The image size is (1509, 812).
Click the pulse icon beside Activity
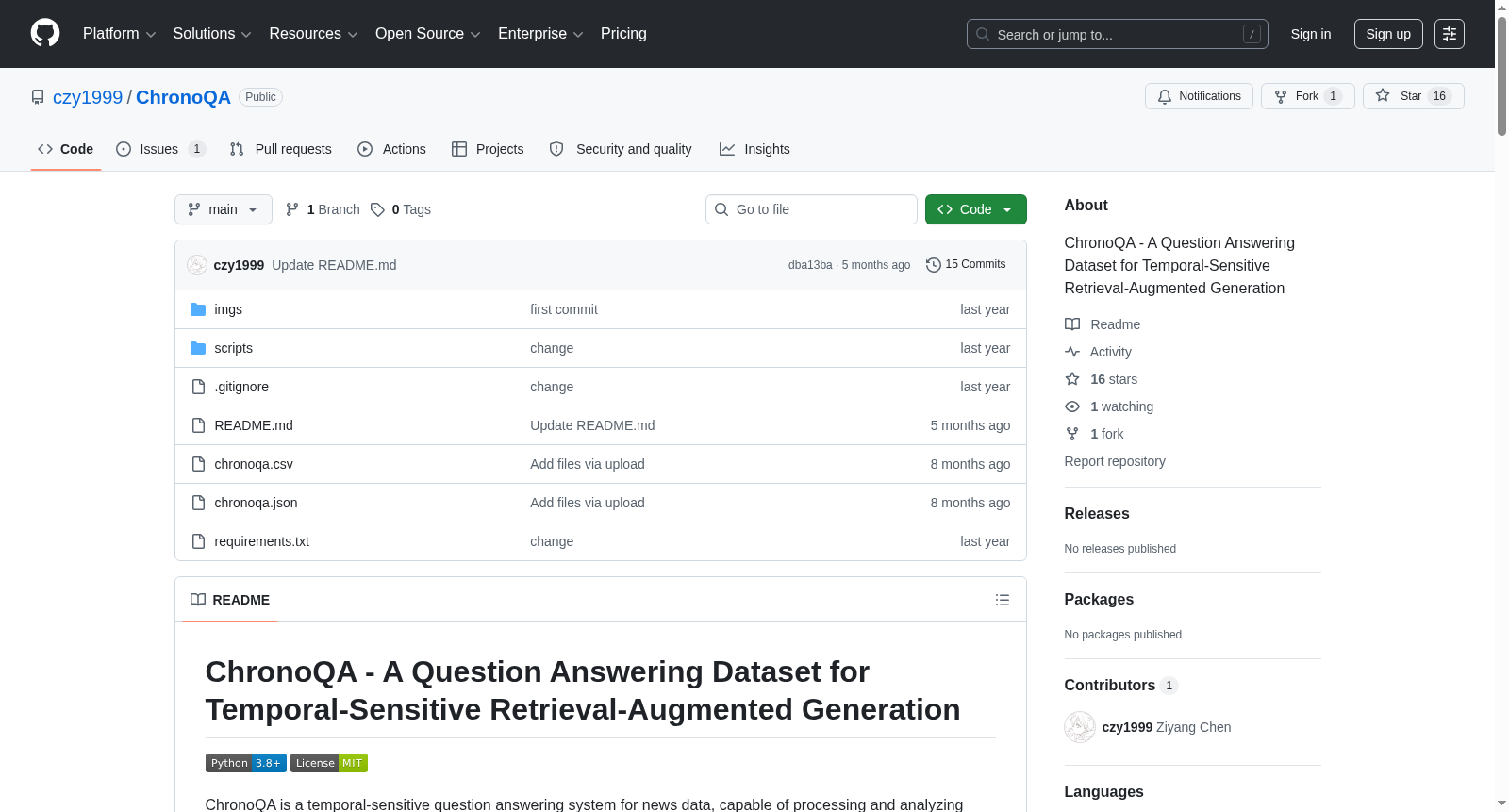(x=1072, y=352)
